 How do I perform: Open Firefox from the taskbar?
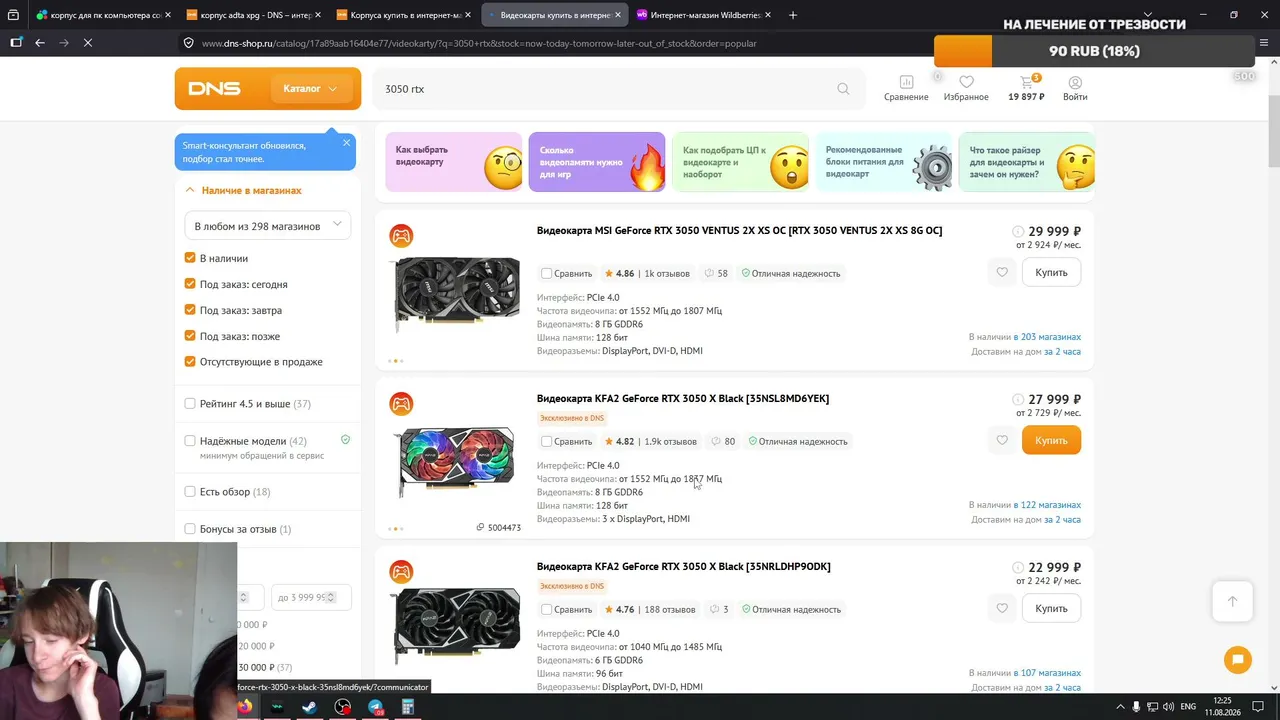(x=245, y=707)
